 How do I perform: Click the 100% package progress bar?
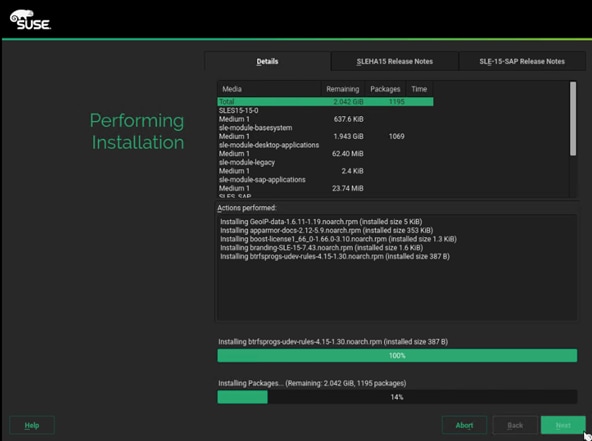(x=397, y=356)
